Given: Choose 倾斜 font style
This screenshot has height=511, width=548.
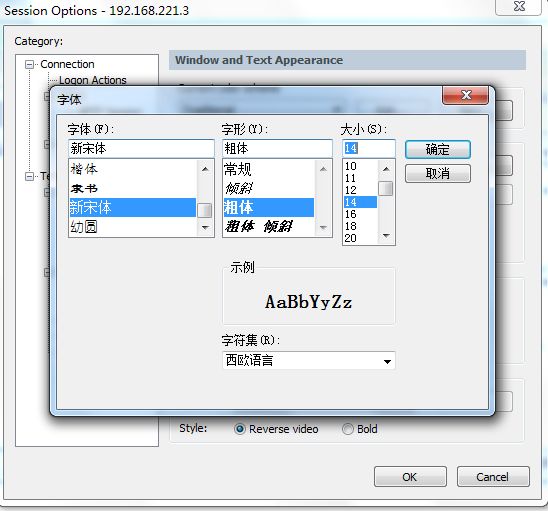Looking at the screenshot, I should tap(269, 189).
